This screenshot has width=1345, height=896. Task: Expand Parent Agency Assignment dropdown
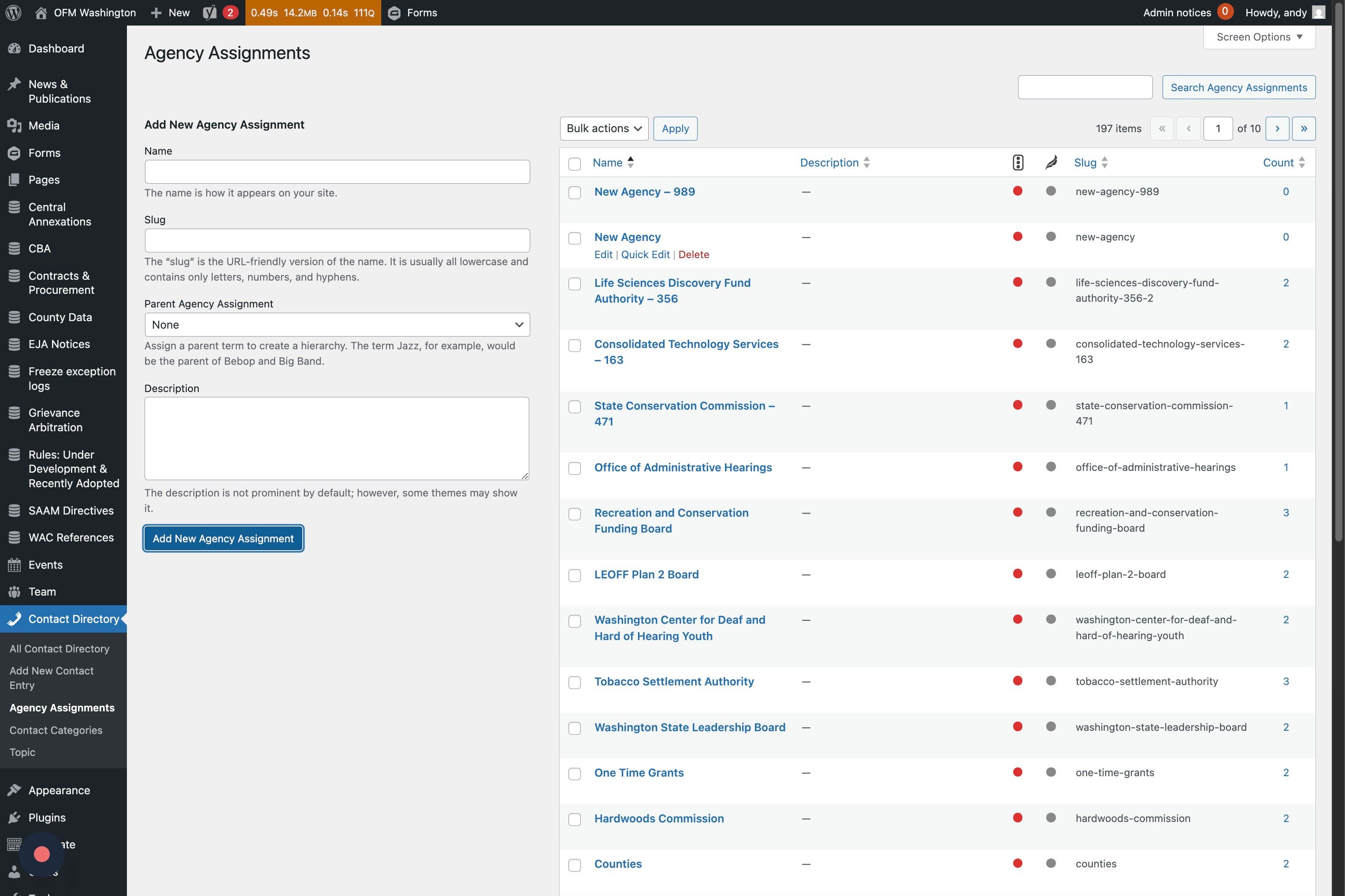(337, 325)
